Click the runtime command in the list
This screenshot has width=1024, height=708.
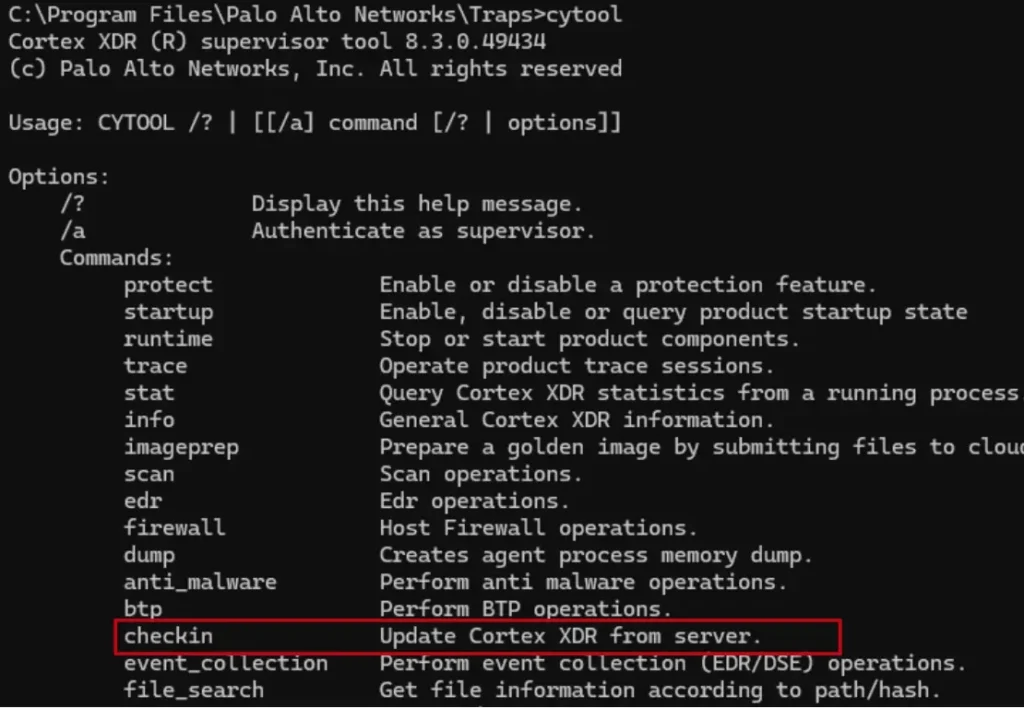168,339
